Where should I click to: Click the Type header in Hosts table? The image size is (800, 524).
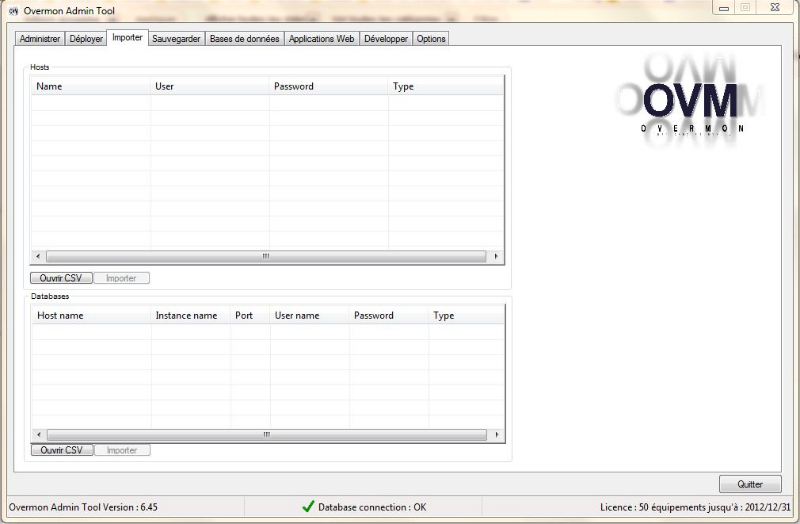point(446,86)
